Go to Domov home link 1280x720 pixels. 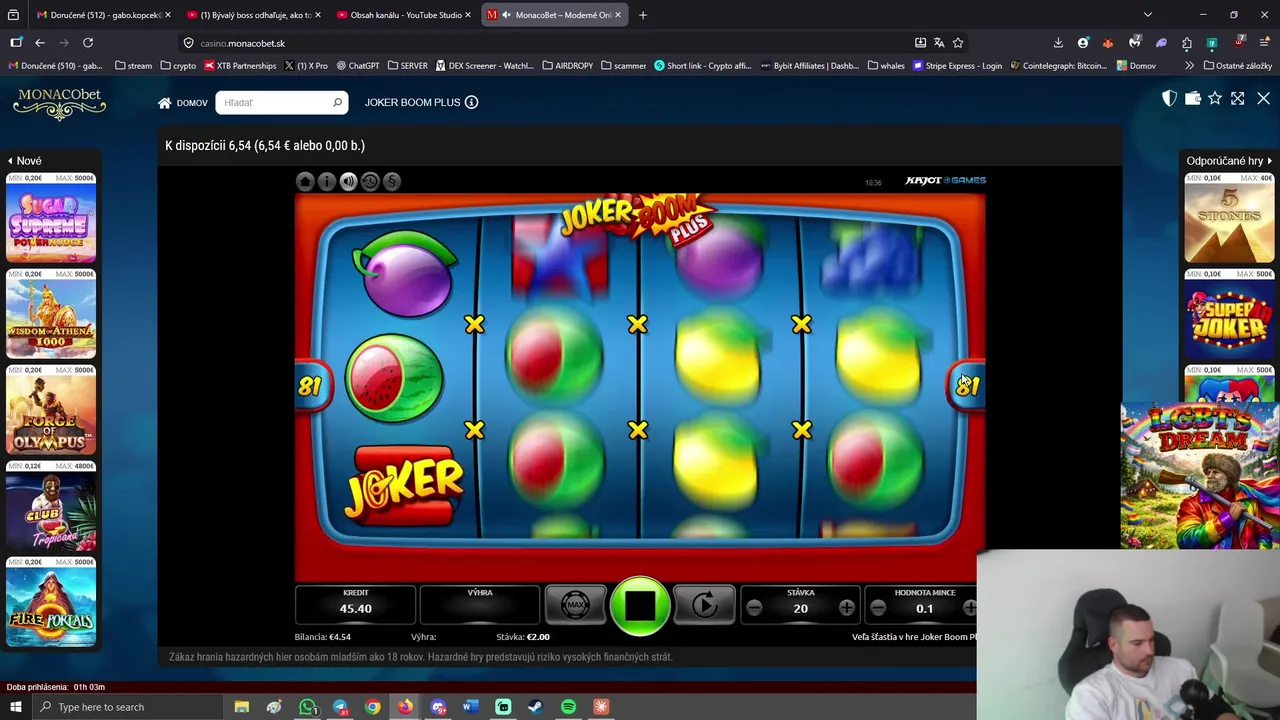point(183,103)
